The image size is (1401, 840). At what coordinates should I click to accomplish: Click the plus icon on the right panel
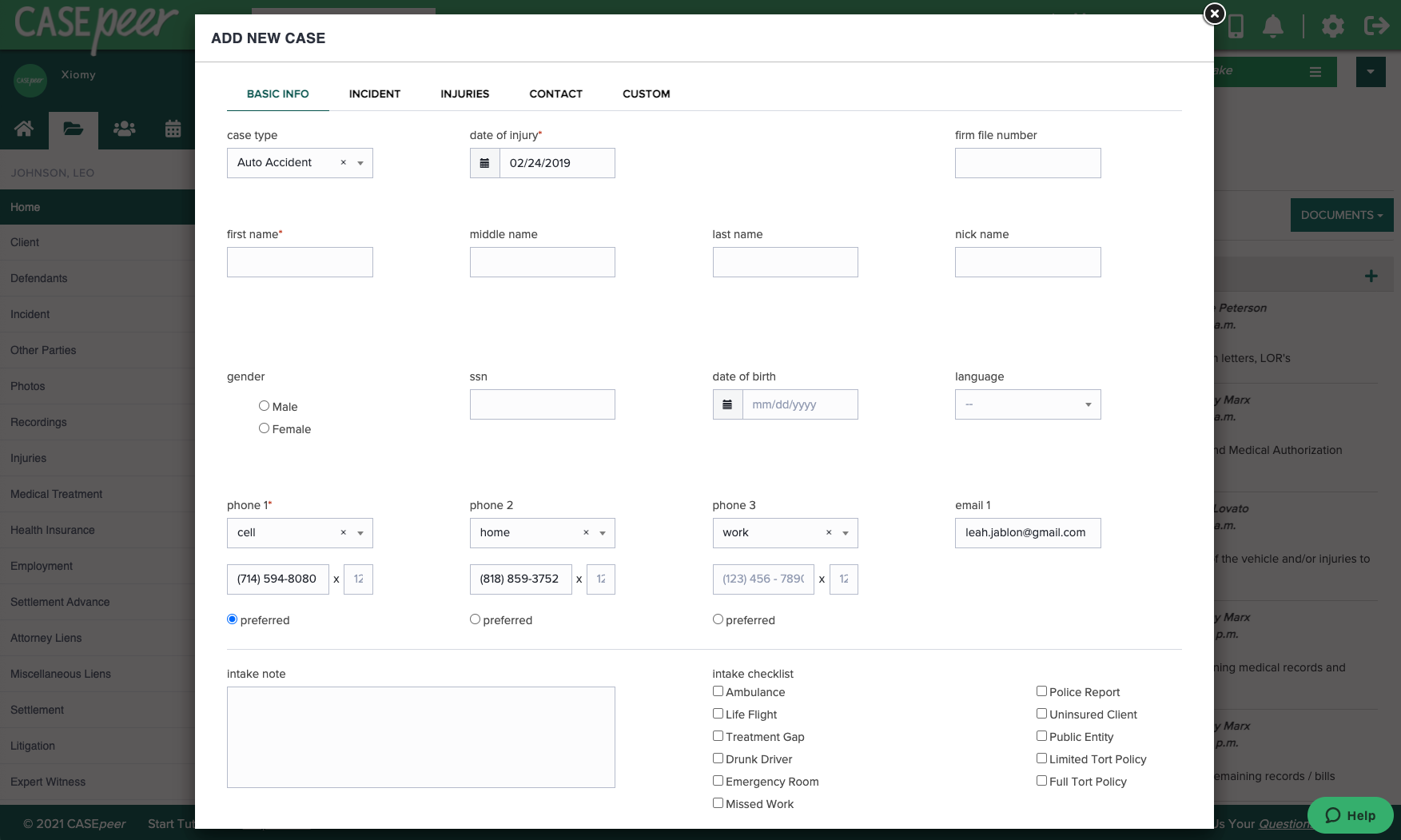pos(1371,275)
